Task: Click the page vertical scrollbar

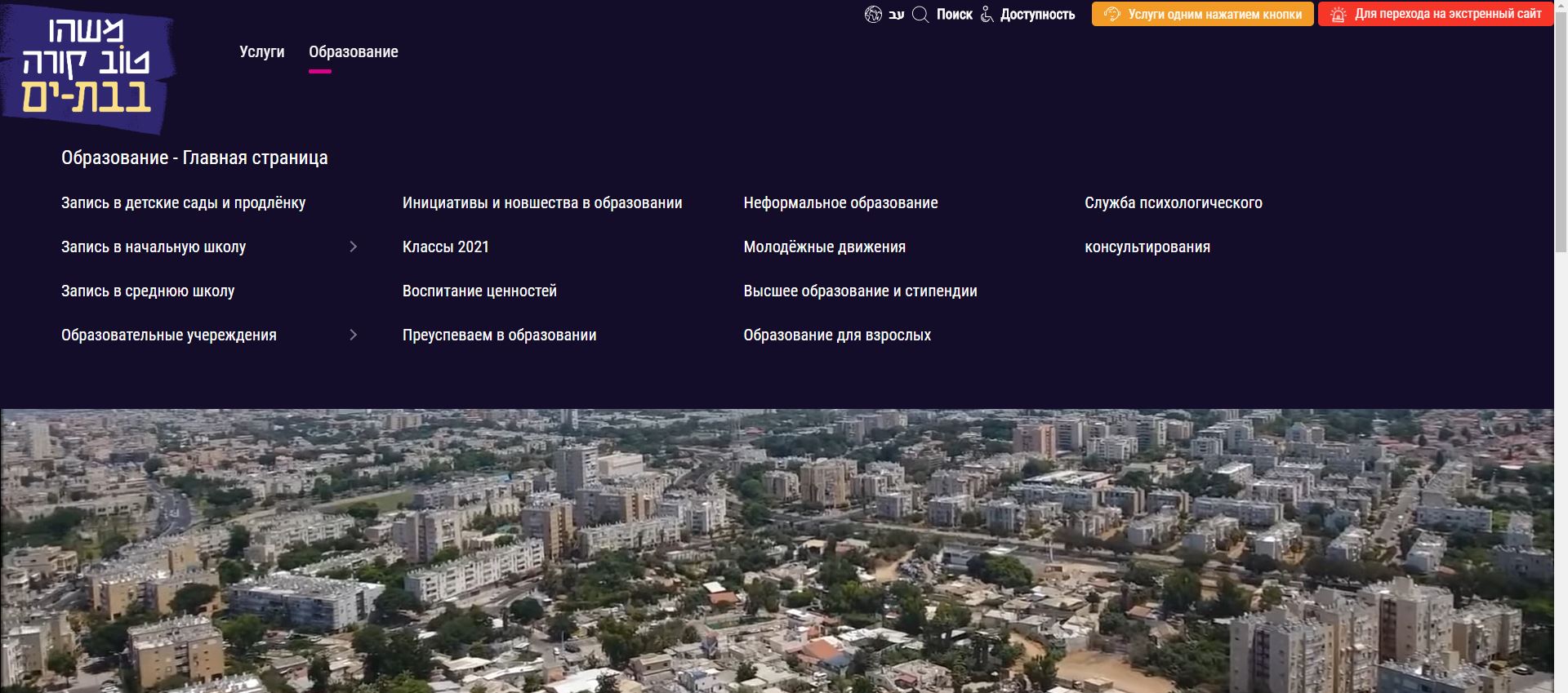Action: [1561, 327]
